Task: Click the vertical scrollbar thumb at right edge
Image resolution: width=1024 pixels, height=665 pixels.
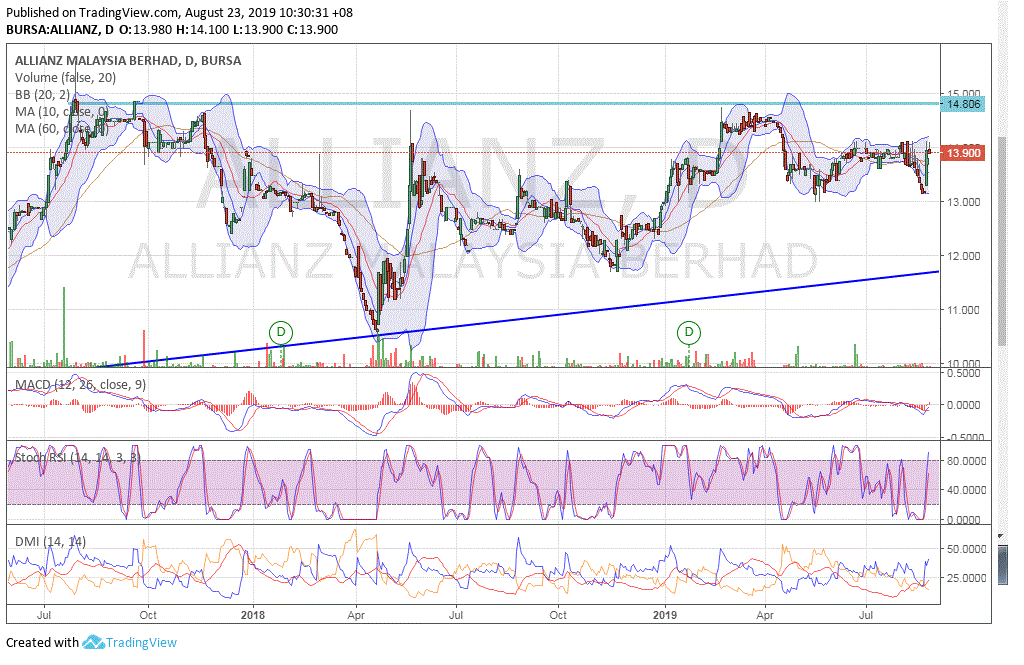Action: (x=1003, y=242)
